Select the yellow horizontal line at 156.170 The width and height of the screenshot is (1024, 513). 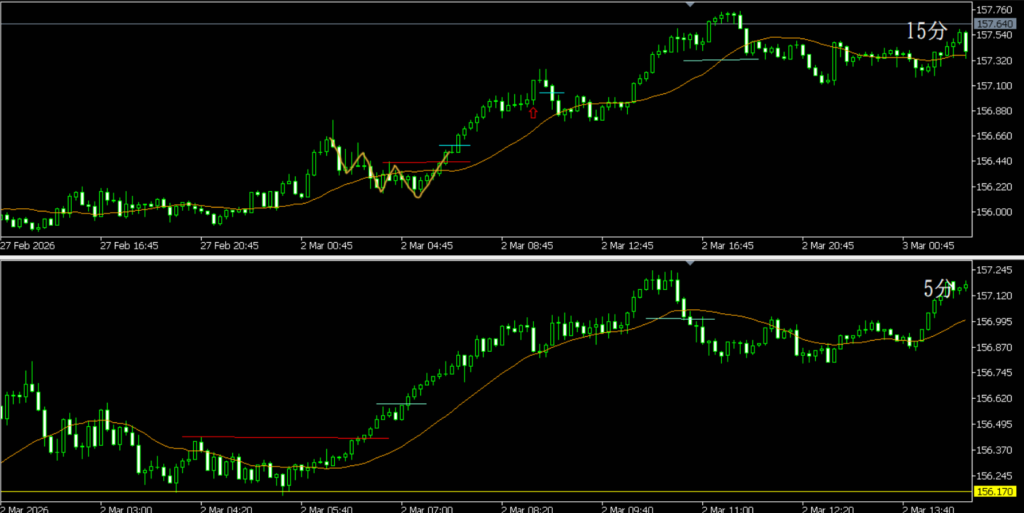click(500, 491)
